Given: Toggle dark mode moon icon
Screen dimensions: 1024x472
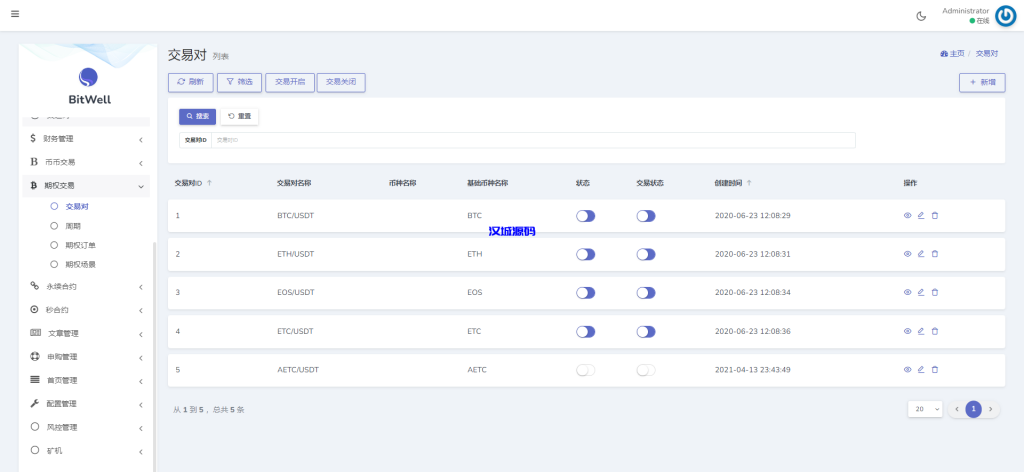Looking at the screenshot, I should pyautogui.click(x=921, y=15).
